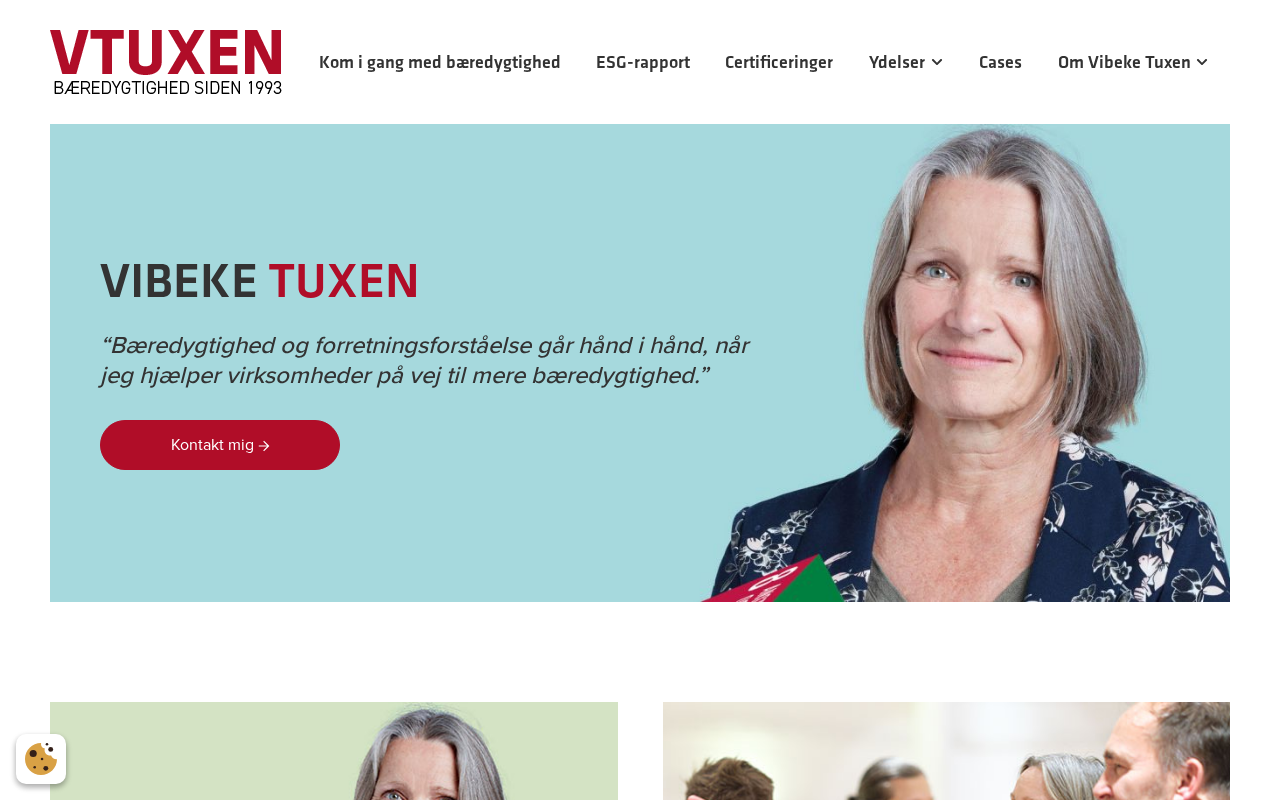Expand the Ydelser chevron arrow
Viewport: 1280px width, 800px height.
(937, 62)
